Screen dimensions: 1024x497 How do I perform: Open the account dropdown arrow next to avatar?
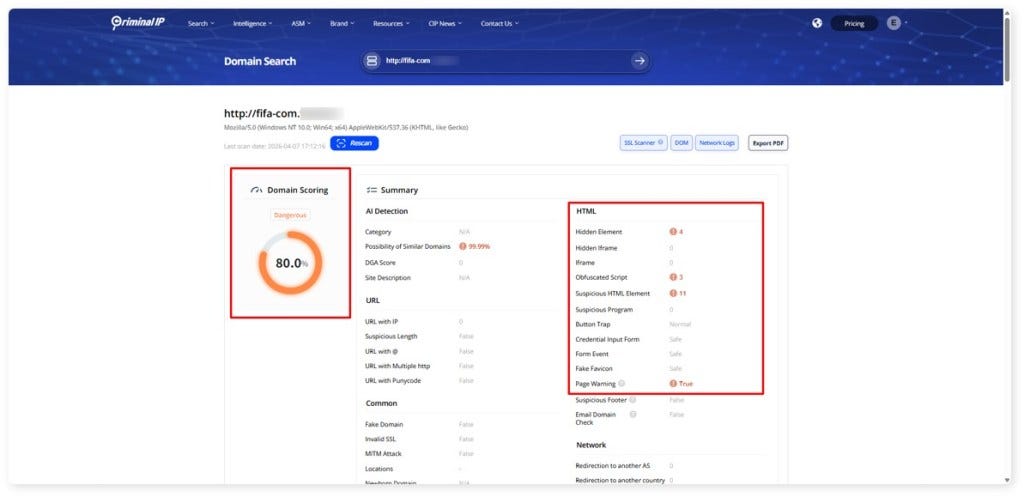coord(906,24)
